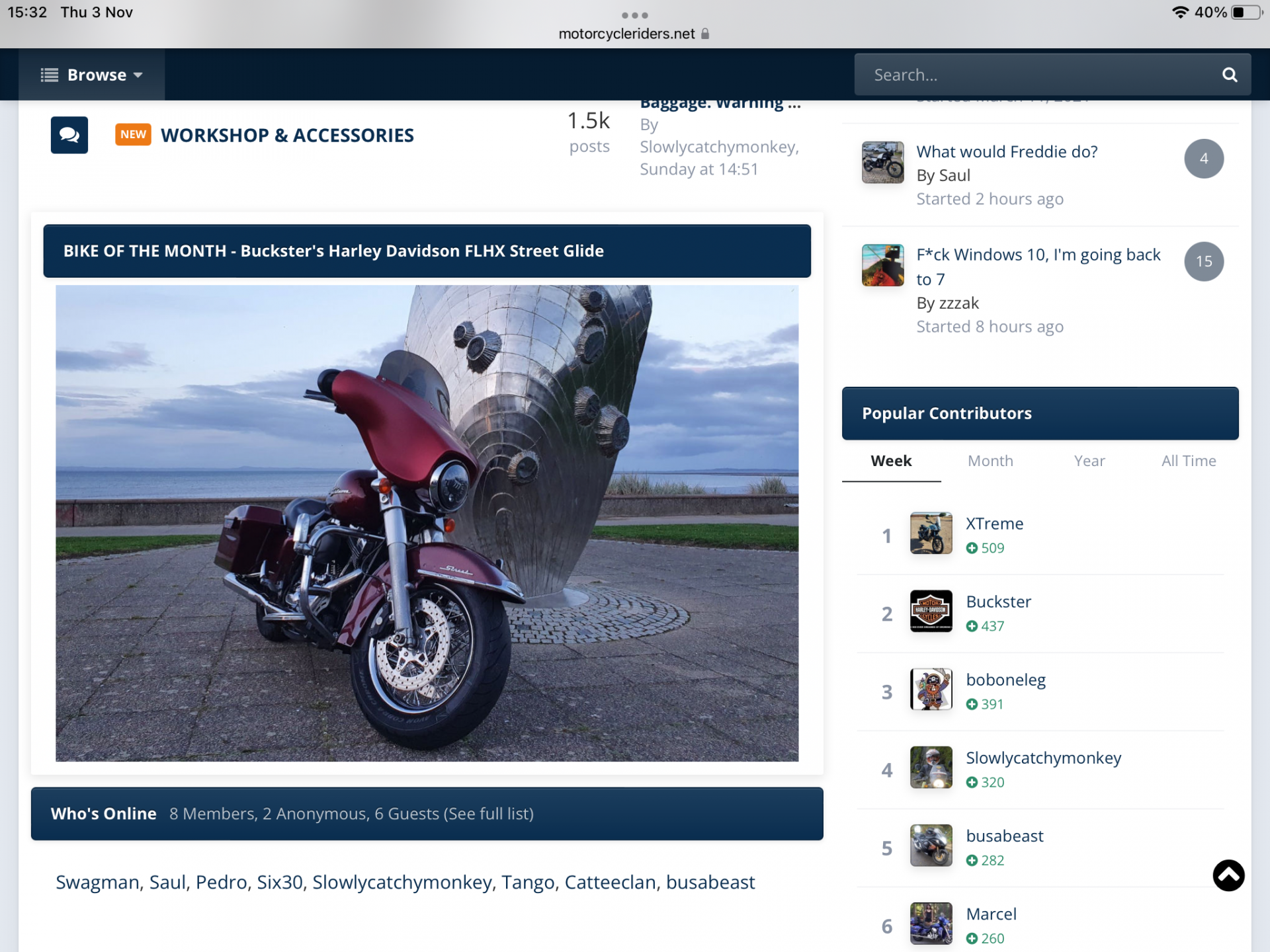Tap the Workshop & Accessories forum chat icon
The width and height of the screenshot is (1270, 952).
pos(69,136)
